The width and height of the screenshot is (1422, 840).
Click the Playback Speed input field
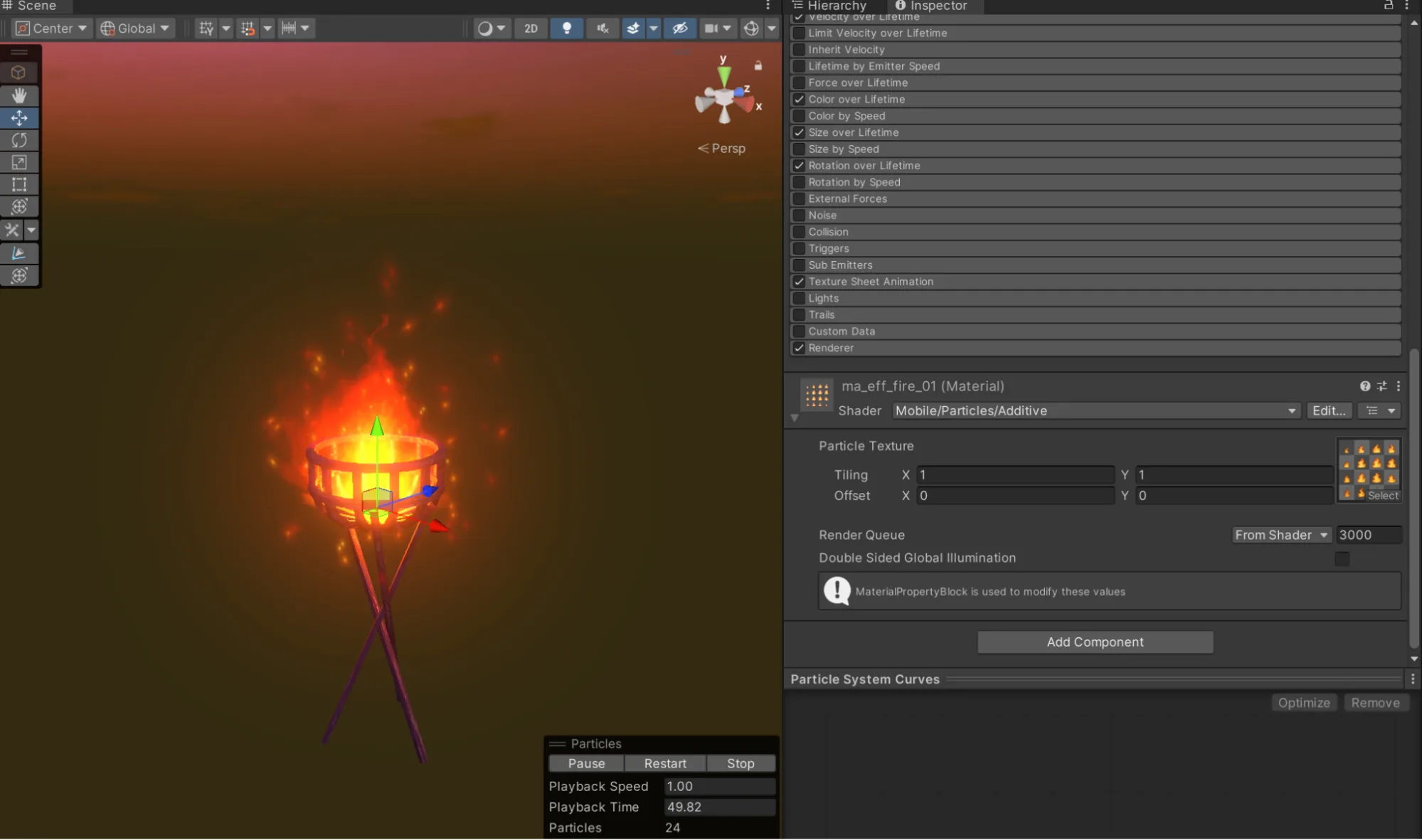coord(719,787)
